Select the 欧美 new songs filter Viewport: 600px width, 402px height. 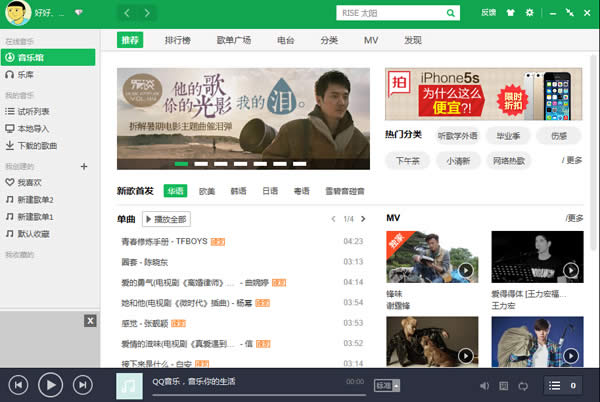click(x=207, y=191)
